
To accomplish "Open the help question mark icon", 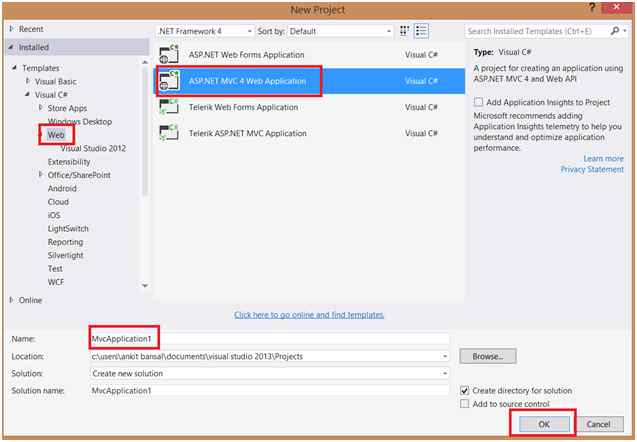I will coord(592,7).
